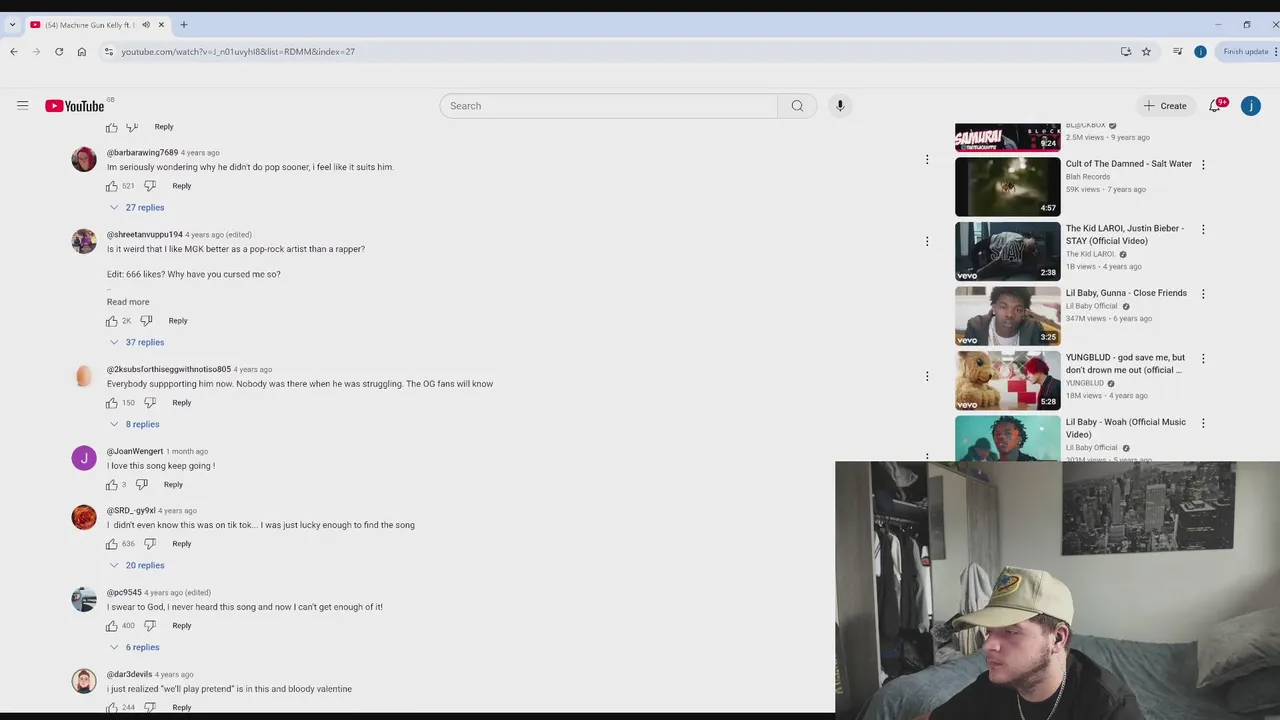Click the Create button
This screenshot has width=1280, height=720.
pos(1165,106)
